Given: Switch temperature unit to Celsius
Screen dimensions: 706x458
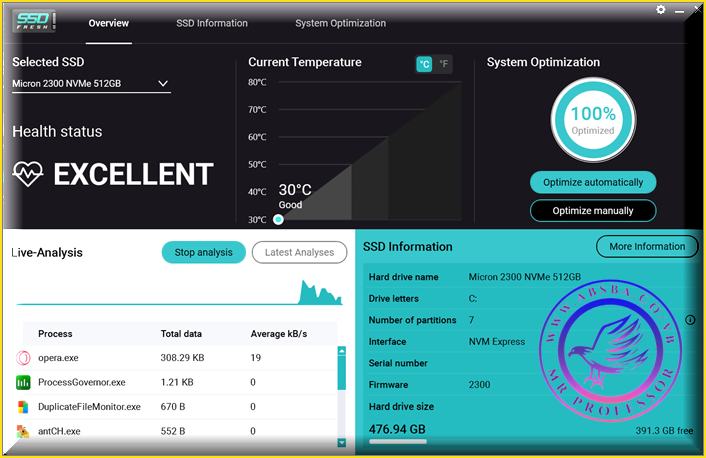Looking at the screenshot, I should pyautogui.click(x=424, y=64).
